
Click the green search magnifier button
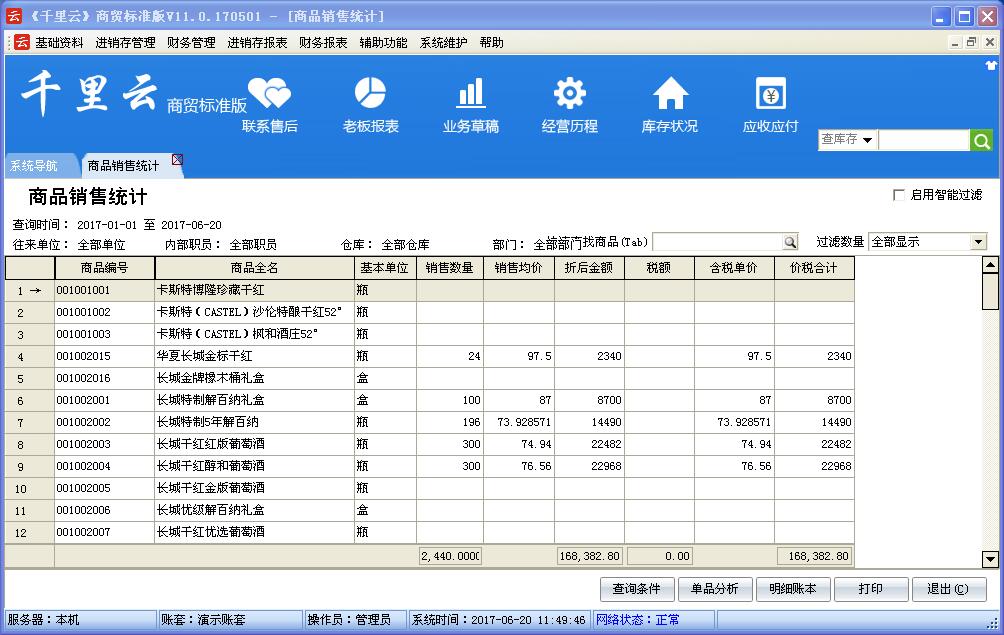(982, 141)
